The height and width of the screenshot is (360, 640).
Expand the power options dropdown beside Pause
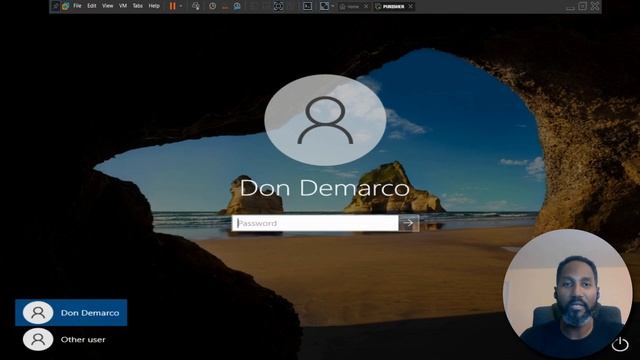(x=181, y=6)
